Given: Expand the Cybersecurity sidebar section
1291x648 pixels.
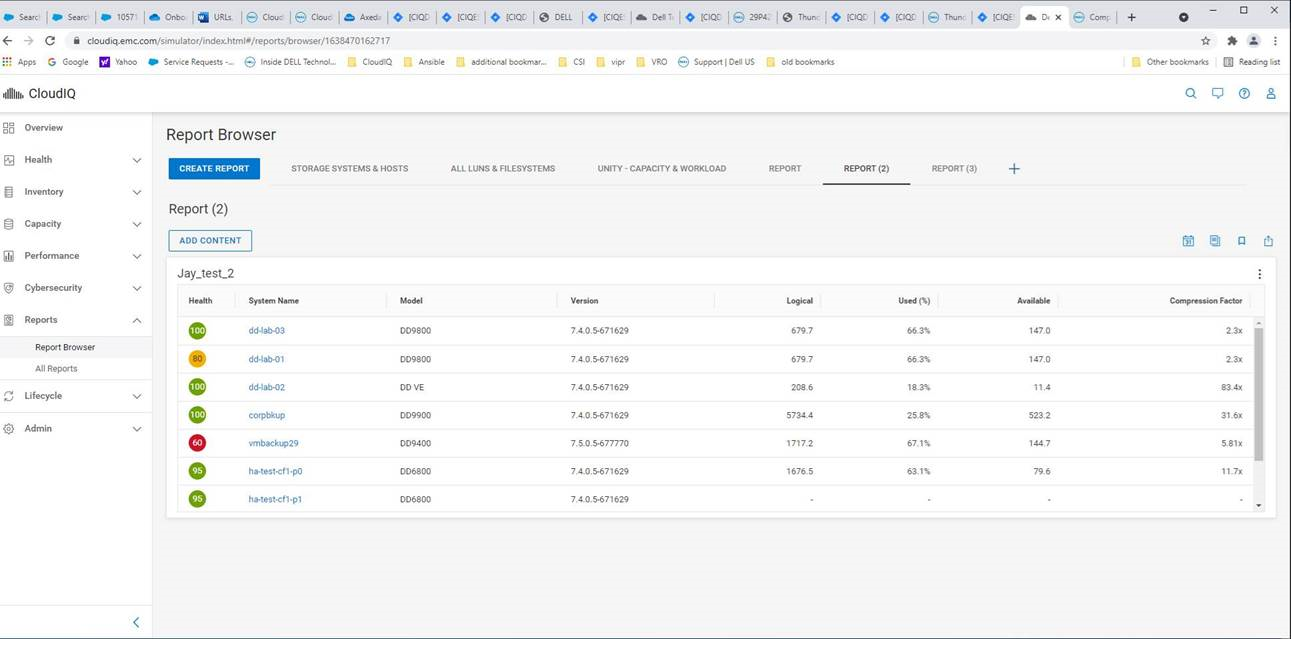Looking at the screenshot, I should coord(137,288).
